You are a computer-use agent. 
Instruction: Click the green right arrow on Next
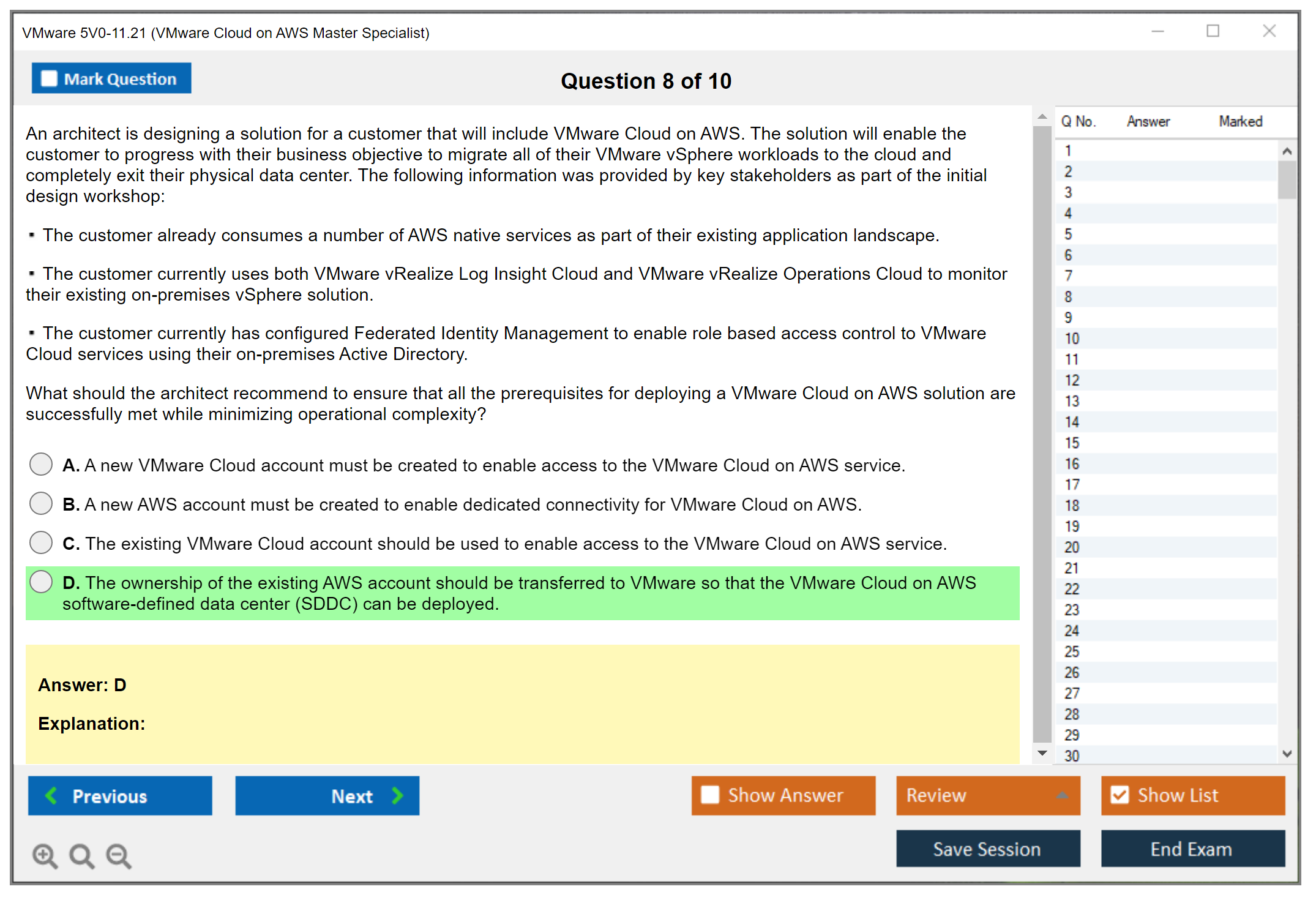[397, 795]
